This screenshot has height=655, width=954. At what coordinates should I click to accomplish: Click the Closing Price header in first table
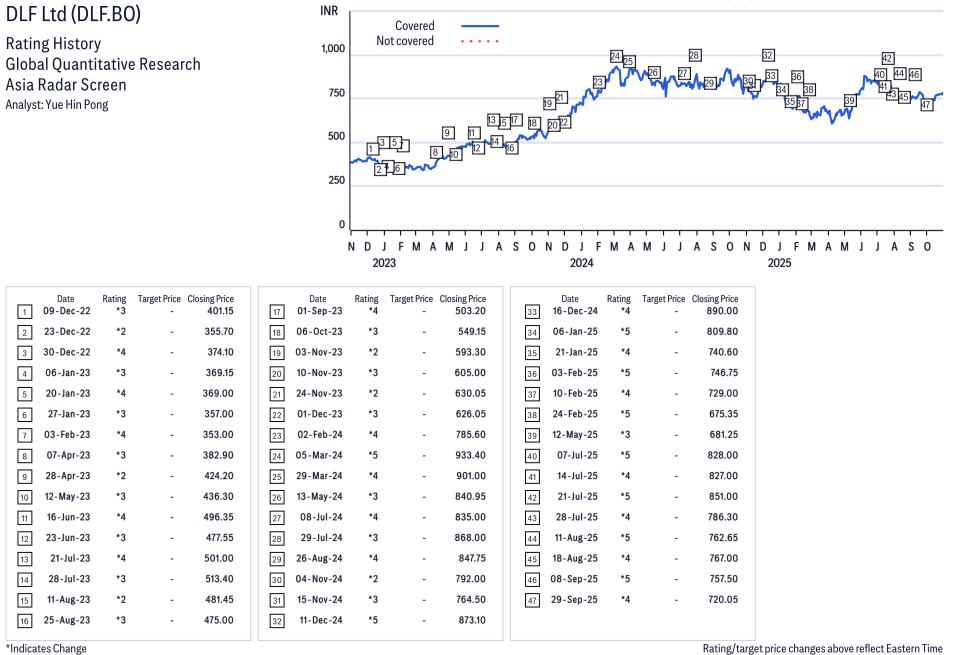pos(210,298)
